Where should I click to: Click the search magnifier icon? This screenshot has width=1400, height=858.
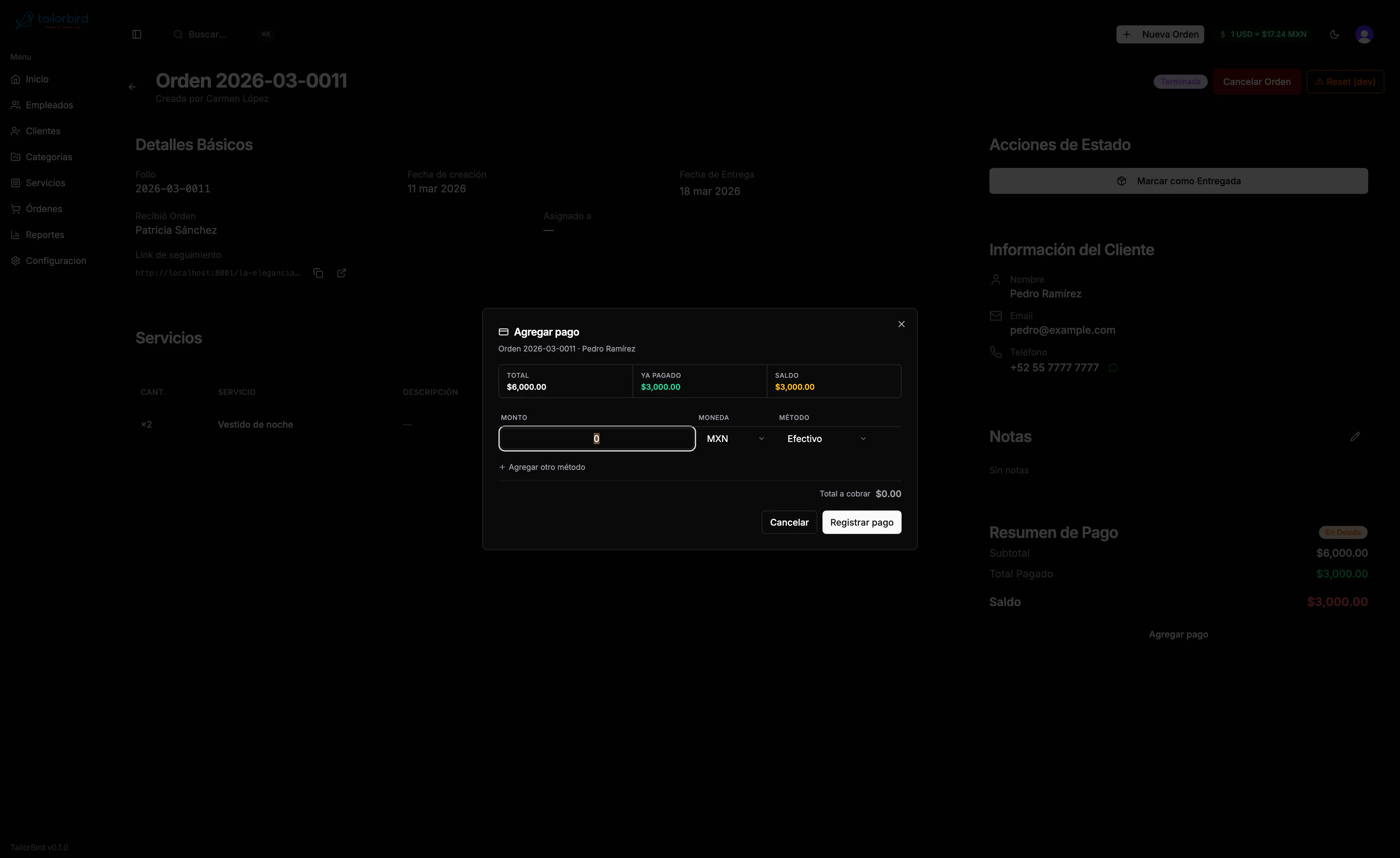[x=178, y=34]
